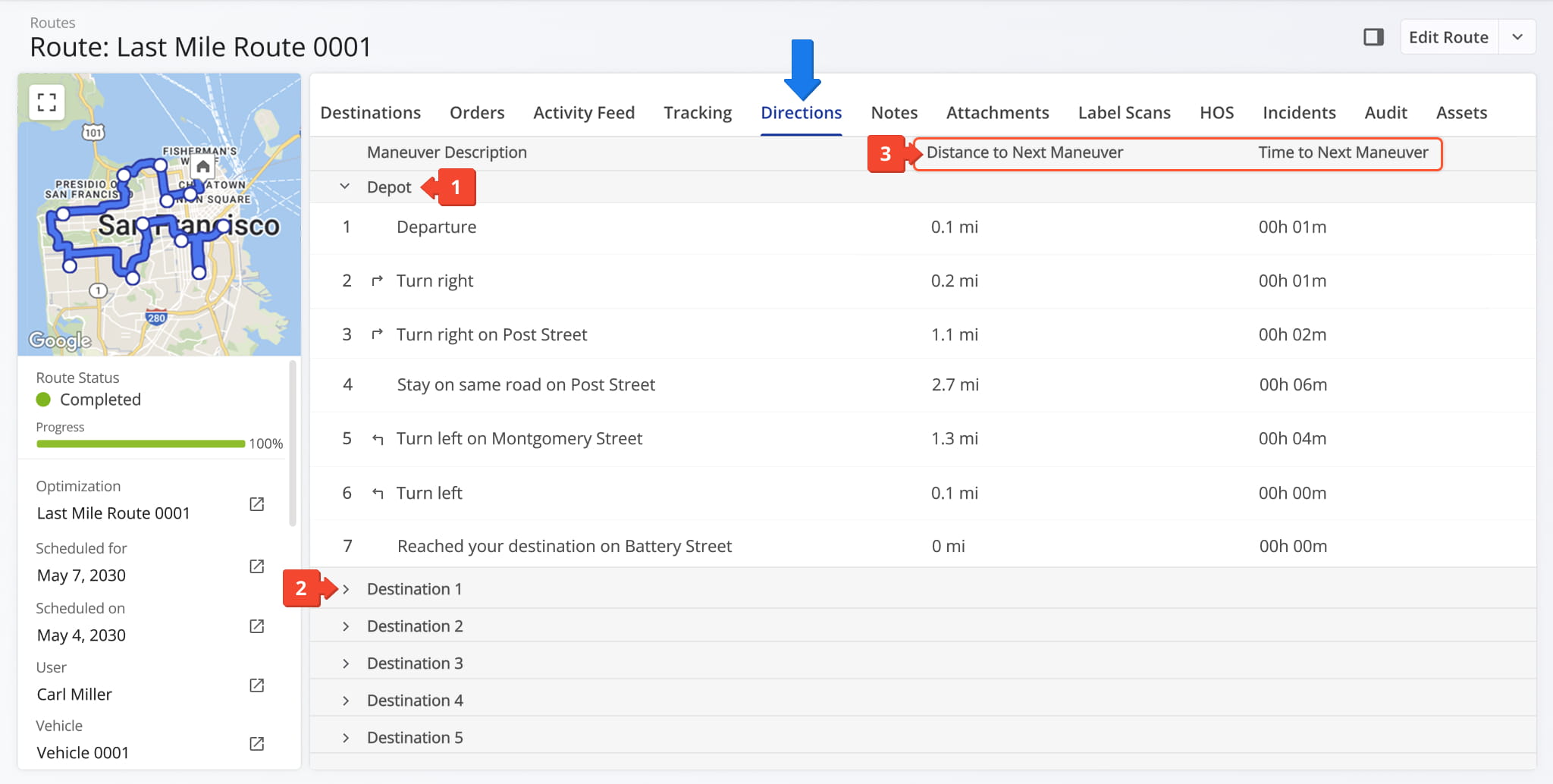
Task: Click the left panel vertical scrollbar
Action: pos(293,444)
